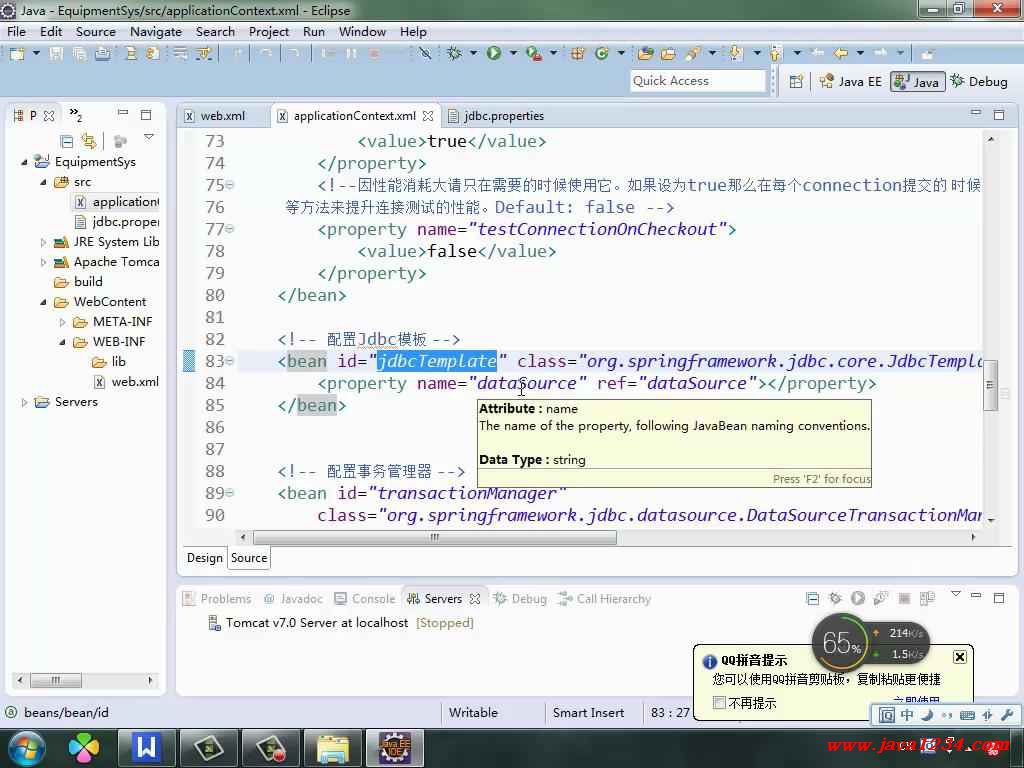This screenshot has height=768, width=1024.
Task: Tick the 不再提示 checkbox
Action: (719, 702)
